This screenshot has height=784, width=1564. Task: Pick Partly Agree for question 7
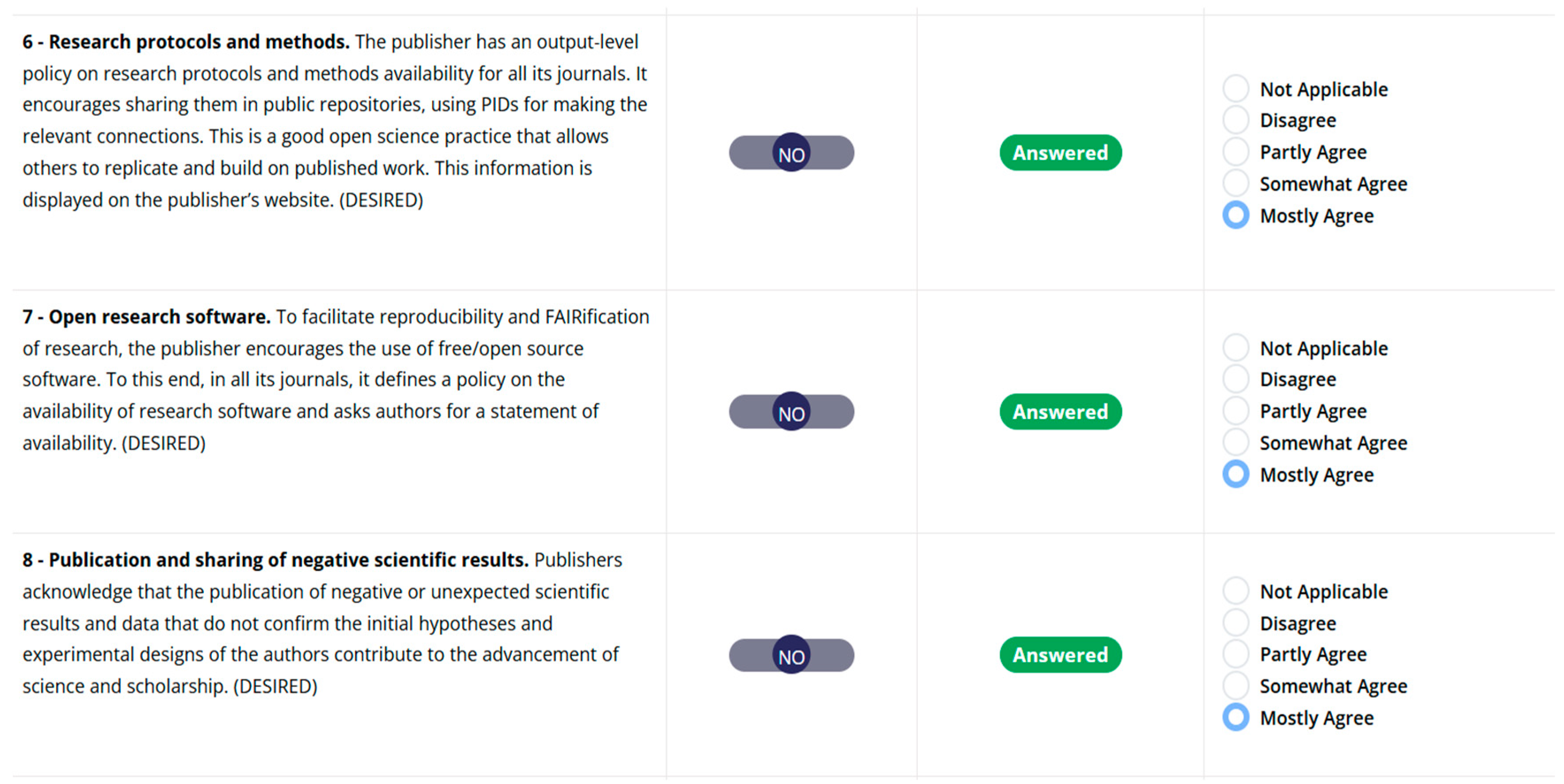tap(1235, 411)
